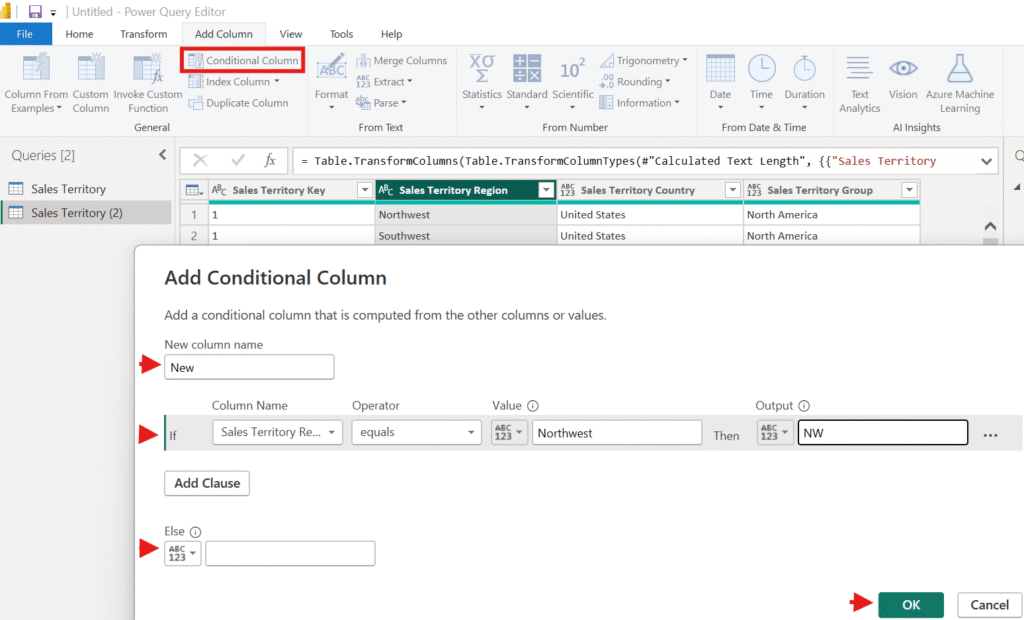Screen dimensions: 1024x620
Task: Expand the Parse options
Action: point(381,103)
